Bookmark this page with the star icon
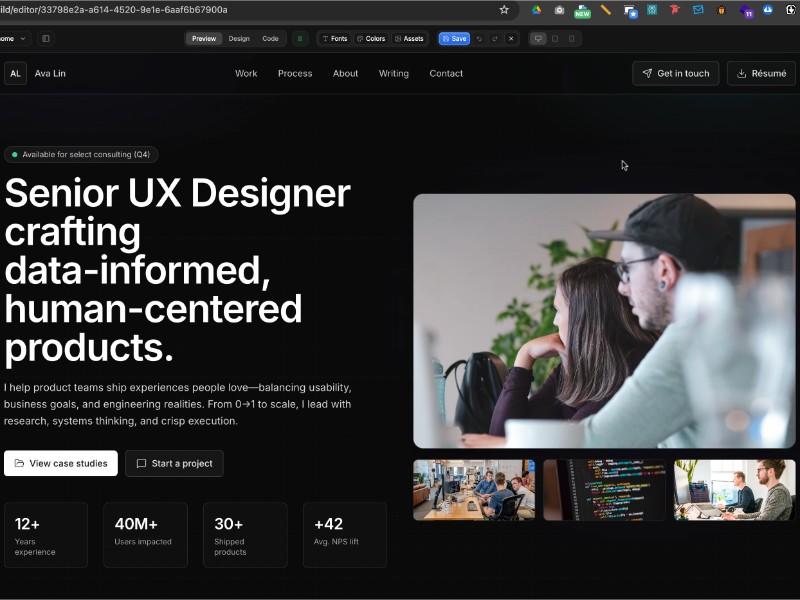Viewport: 800px width, 600px height. (x=504, y=10)
